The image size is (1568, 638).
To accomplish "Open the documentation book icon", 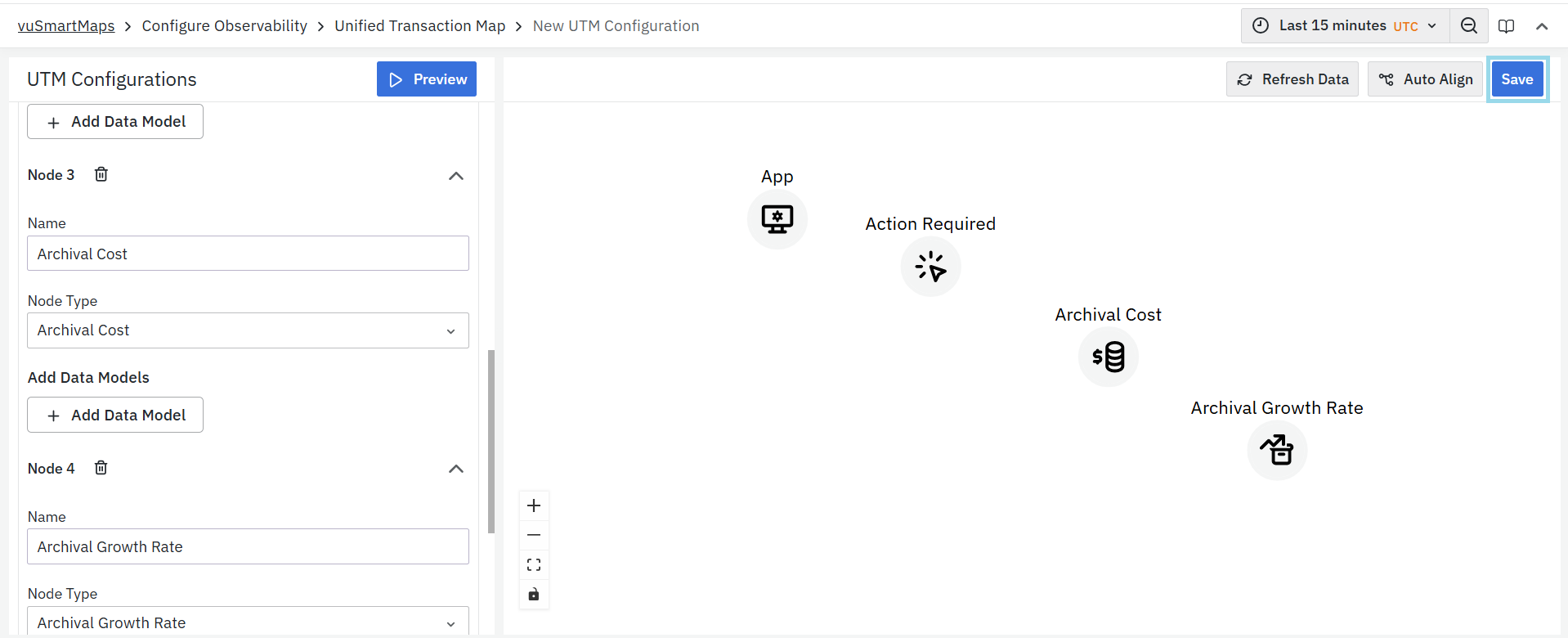I will tap(1506, 26).
